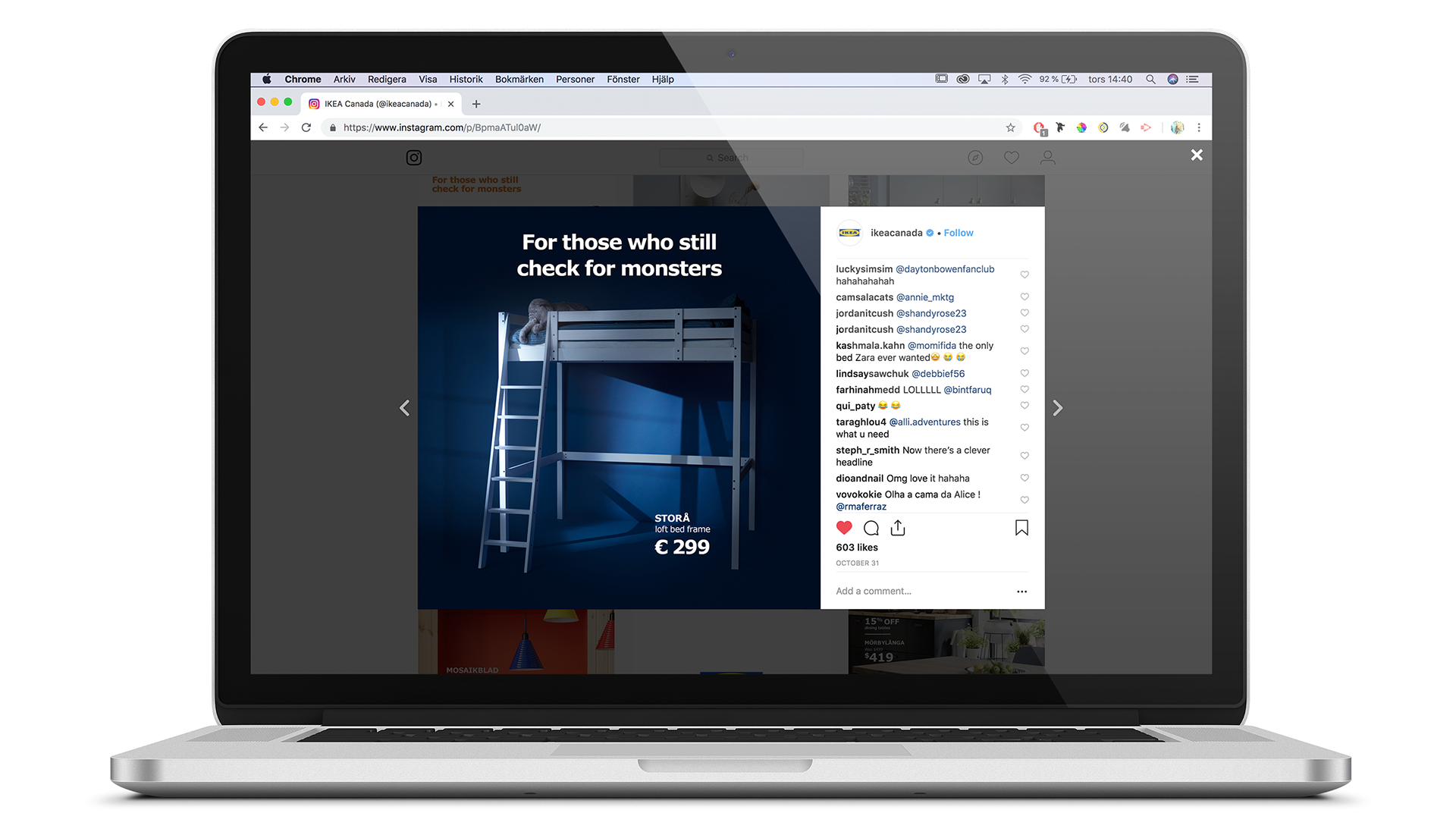The height and width of the screenshot is (838, 1456).
Task: Like camsalacats's comment
Action: (x=1025, y=297)
